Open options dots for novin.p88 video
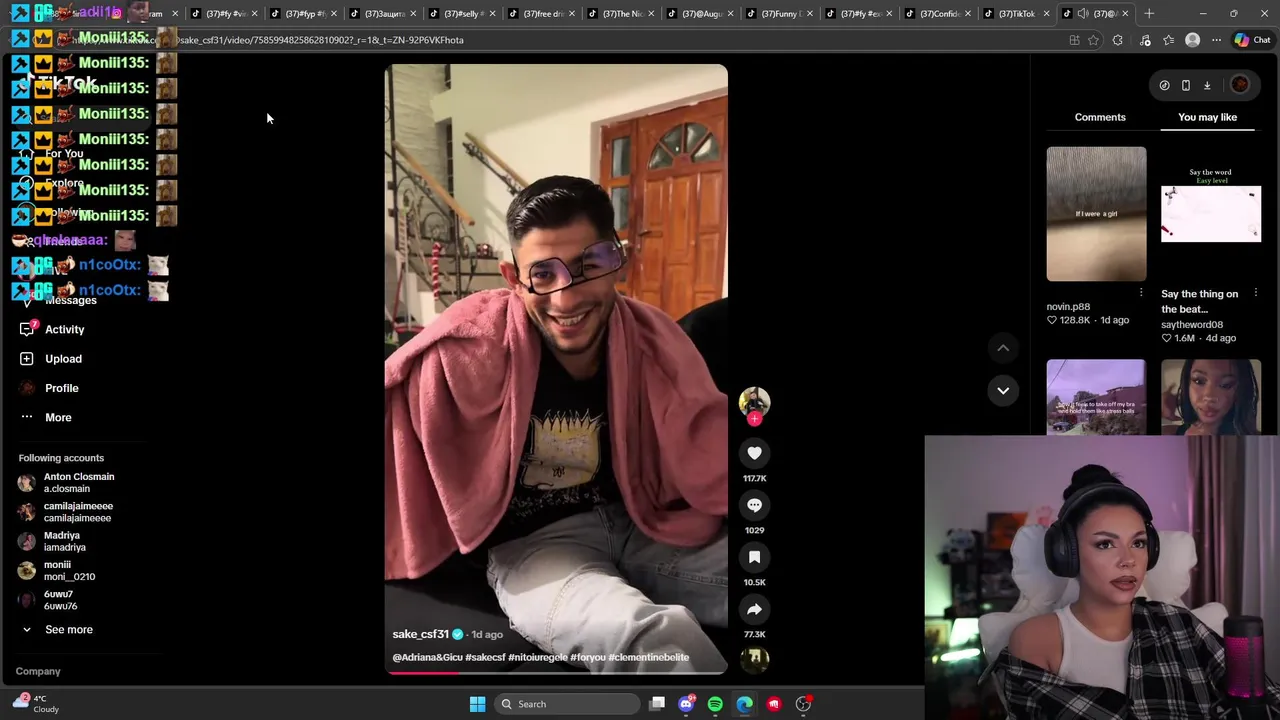This screenshot has height=720, width=1280. point(1141,292)
